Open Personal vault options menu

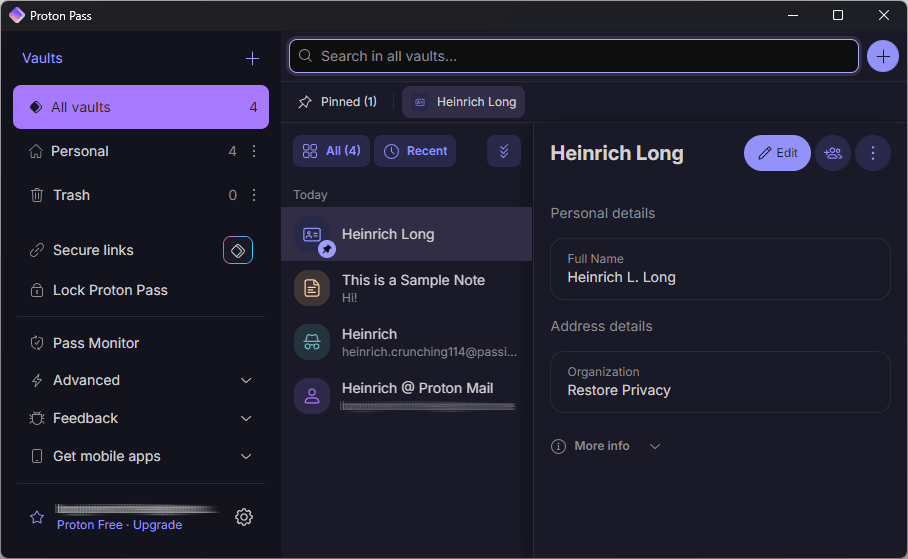coord(254,151)
